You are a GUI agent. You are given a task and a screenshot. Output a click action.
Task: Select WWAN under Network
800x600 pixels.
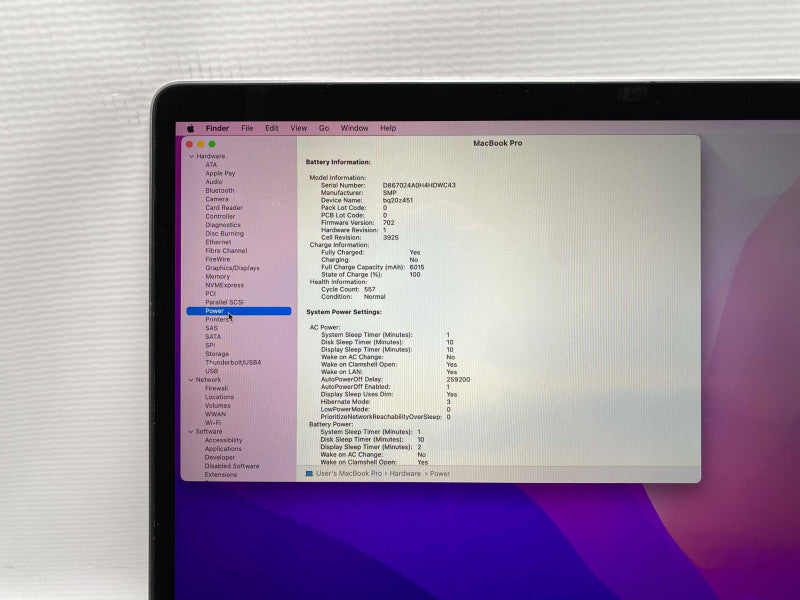click(x=215, y=414)
